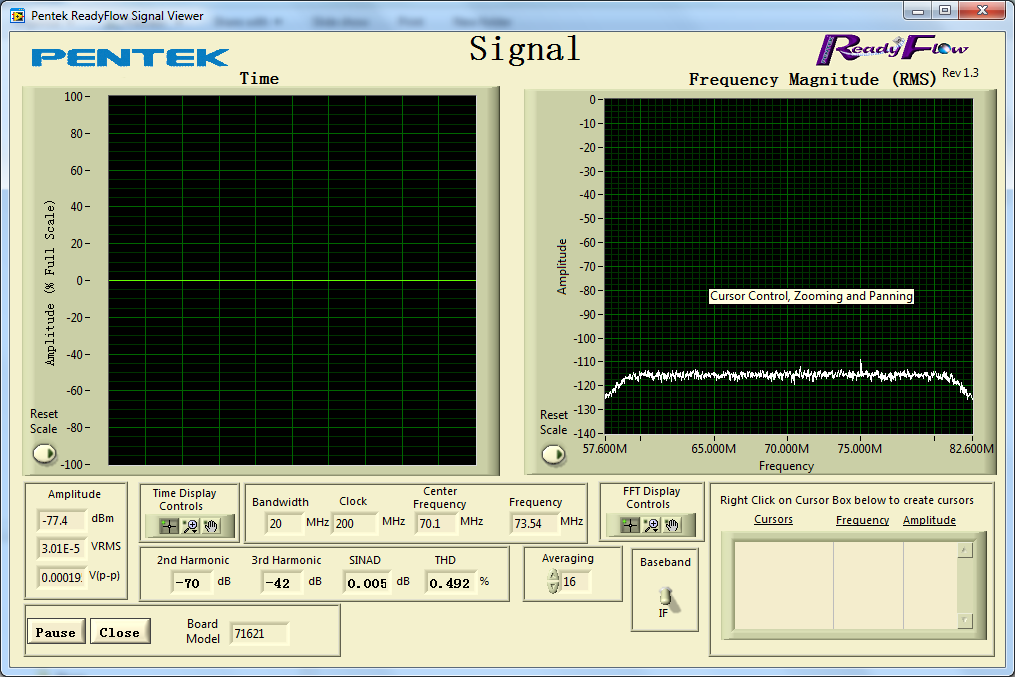Select the FFT Display pan hand tool
Image resolution: width=1015 pixels, height=677 pixels.
coord(672,526)
